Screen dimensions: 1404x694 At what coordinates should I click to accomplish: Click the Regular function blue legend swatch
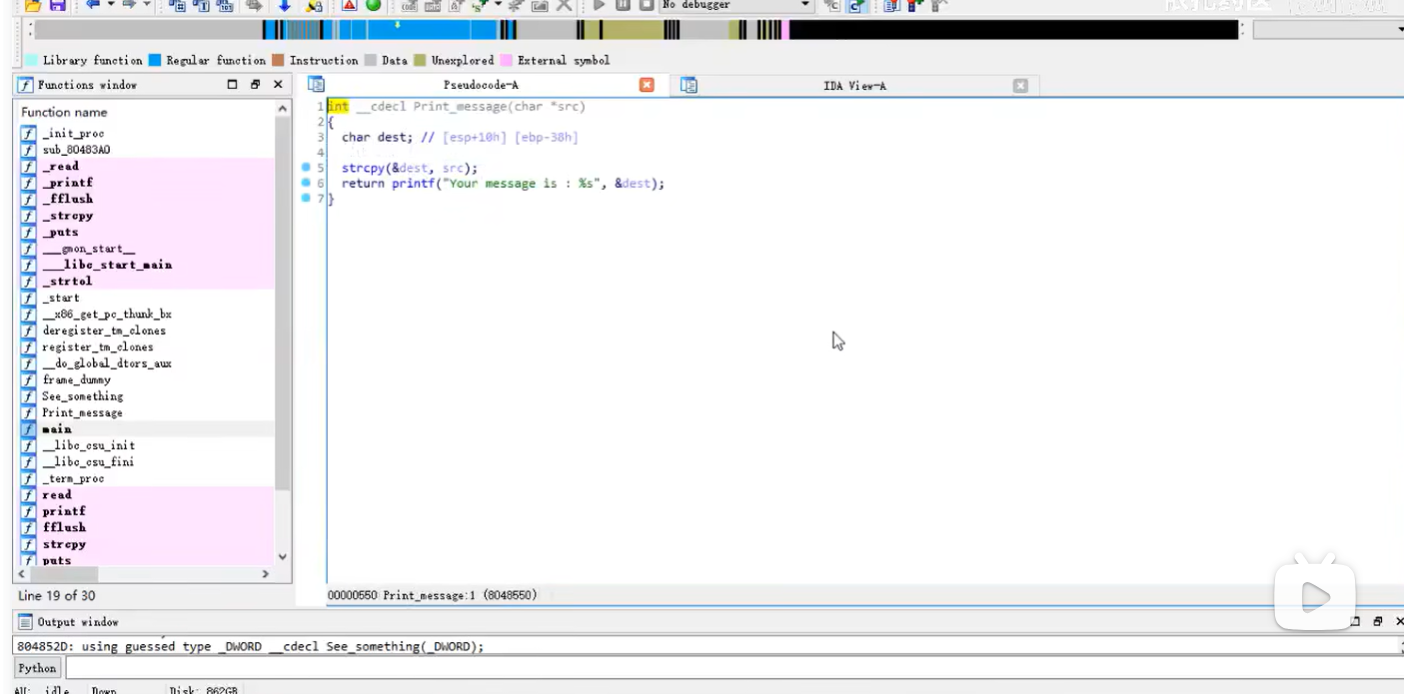155,61
